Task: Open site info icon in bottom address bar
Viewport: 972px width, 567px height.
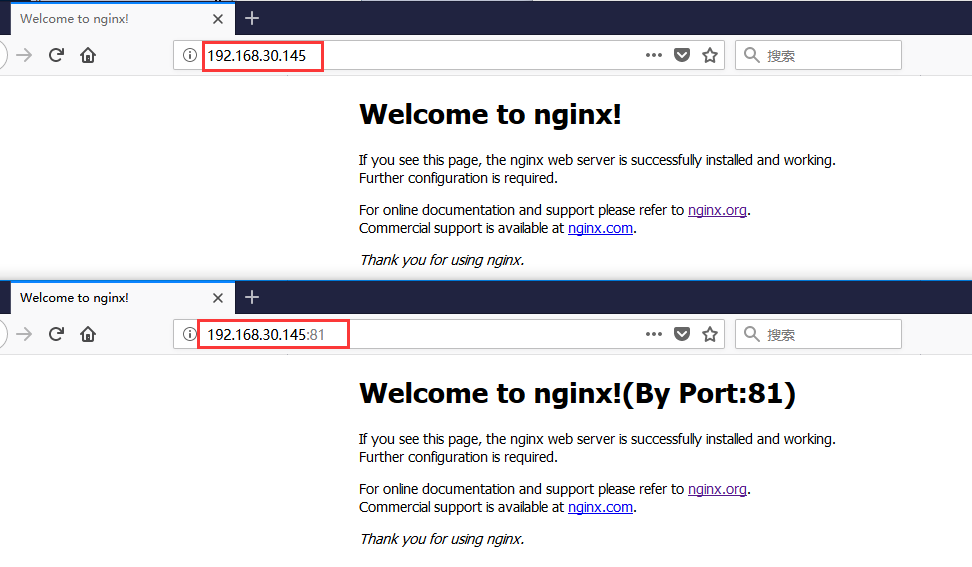Action: (x=190, y=334)
